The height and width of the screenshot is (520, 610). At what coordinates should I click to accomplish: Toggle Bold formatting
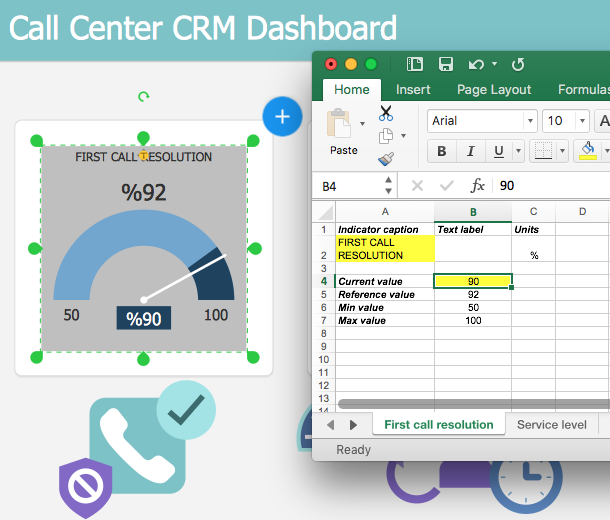pyautogui.click(x=442, y=151)
